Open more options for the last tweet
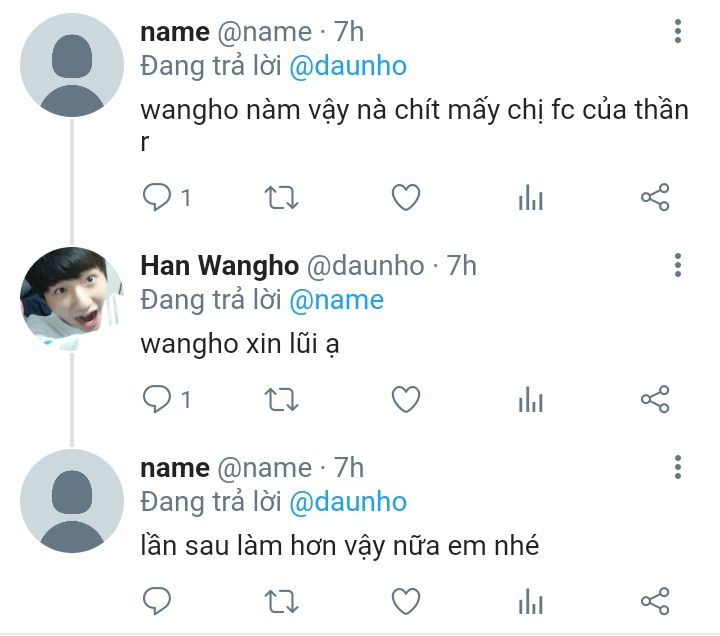 coord(678,467)
